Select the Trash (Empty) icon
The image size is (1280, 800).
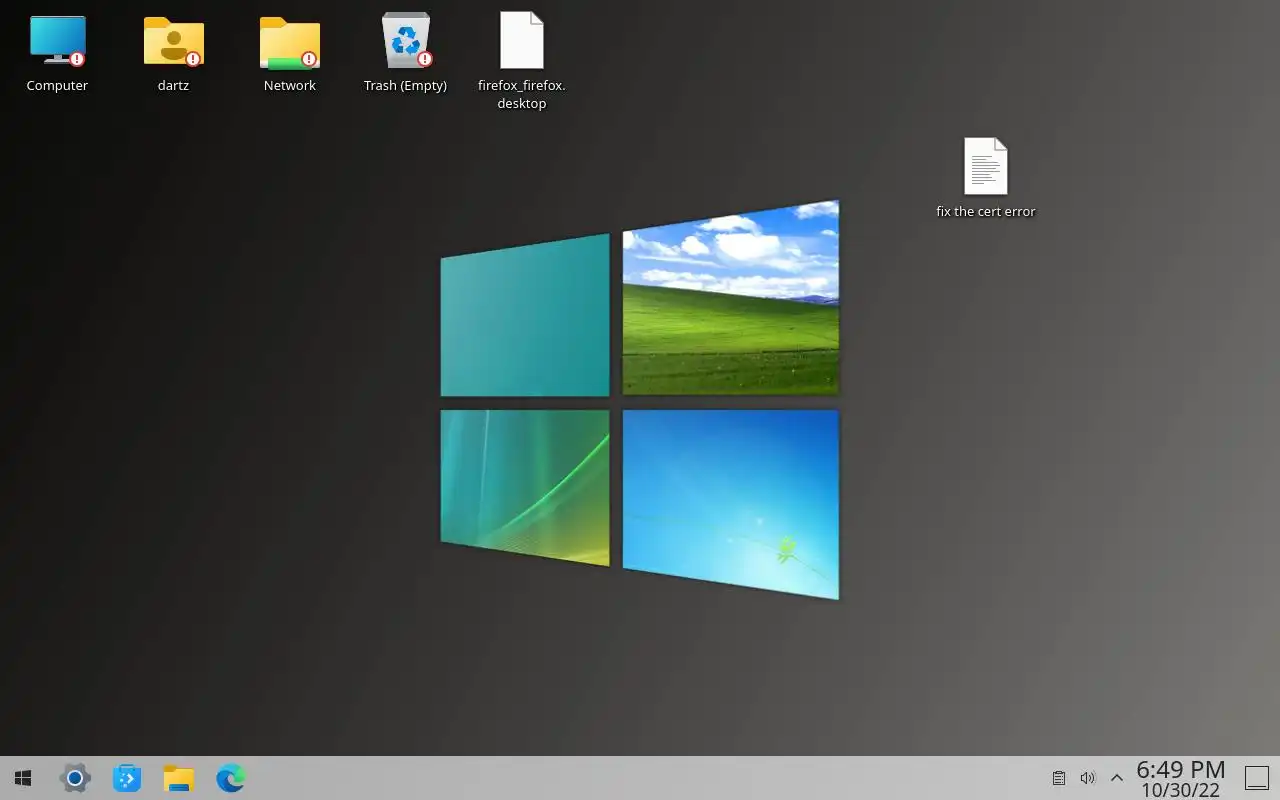[x=405, y=40]
